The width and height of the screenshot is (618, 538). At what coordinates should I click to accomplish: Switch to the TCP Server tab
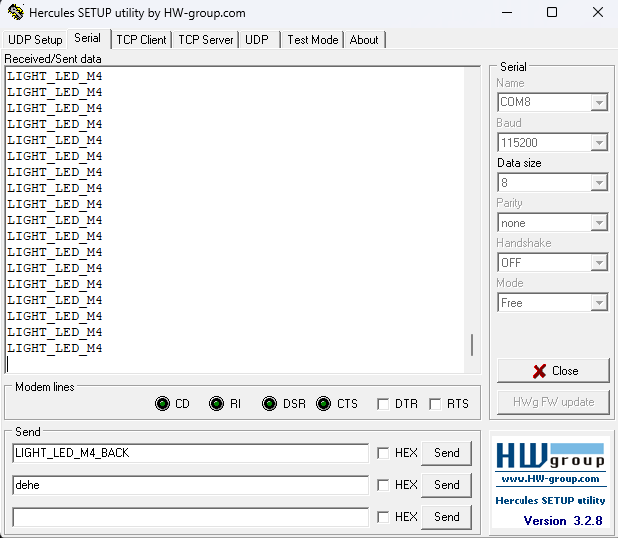206,40
